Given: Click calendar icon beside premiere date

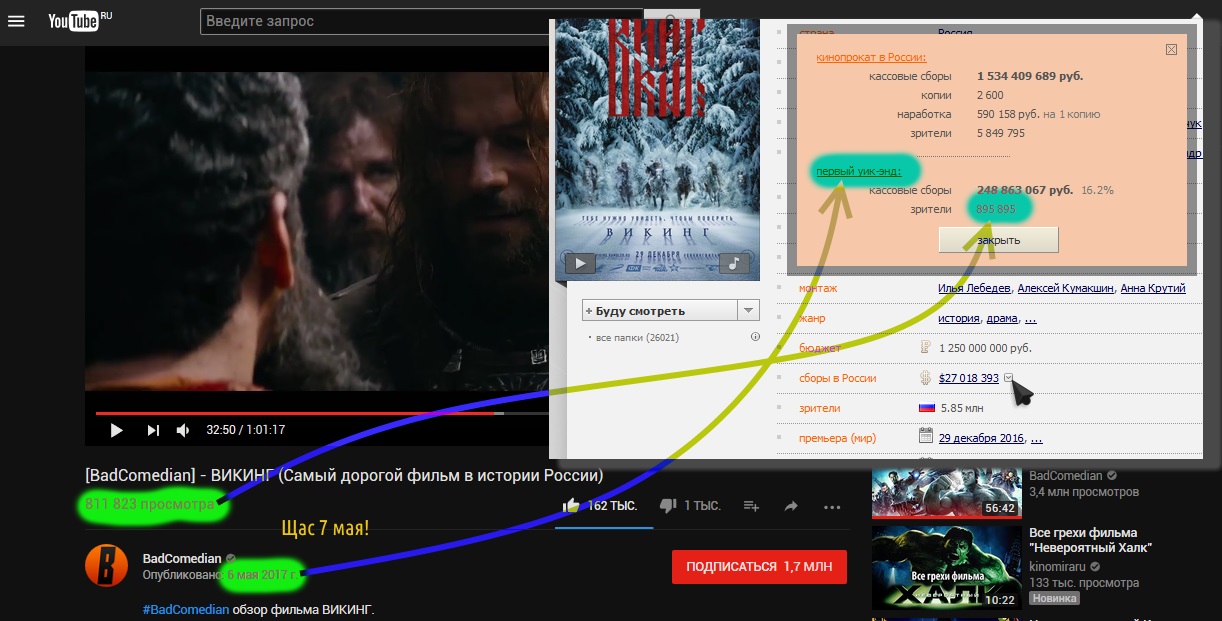Looking at the screenshot, I should (926, 437).
